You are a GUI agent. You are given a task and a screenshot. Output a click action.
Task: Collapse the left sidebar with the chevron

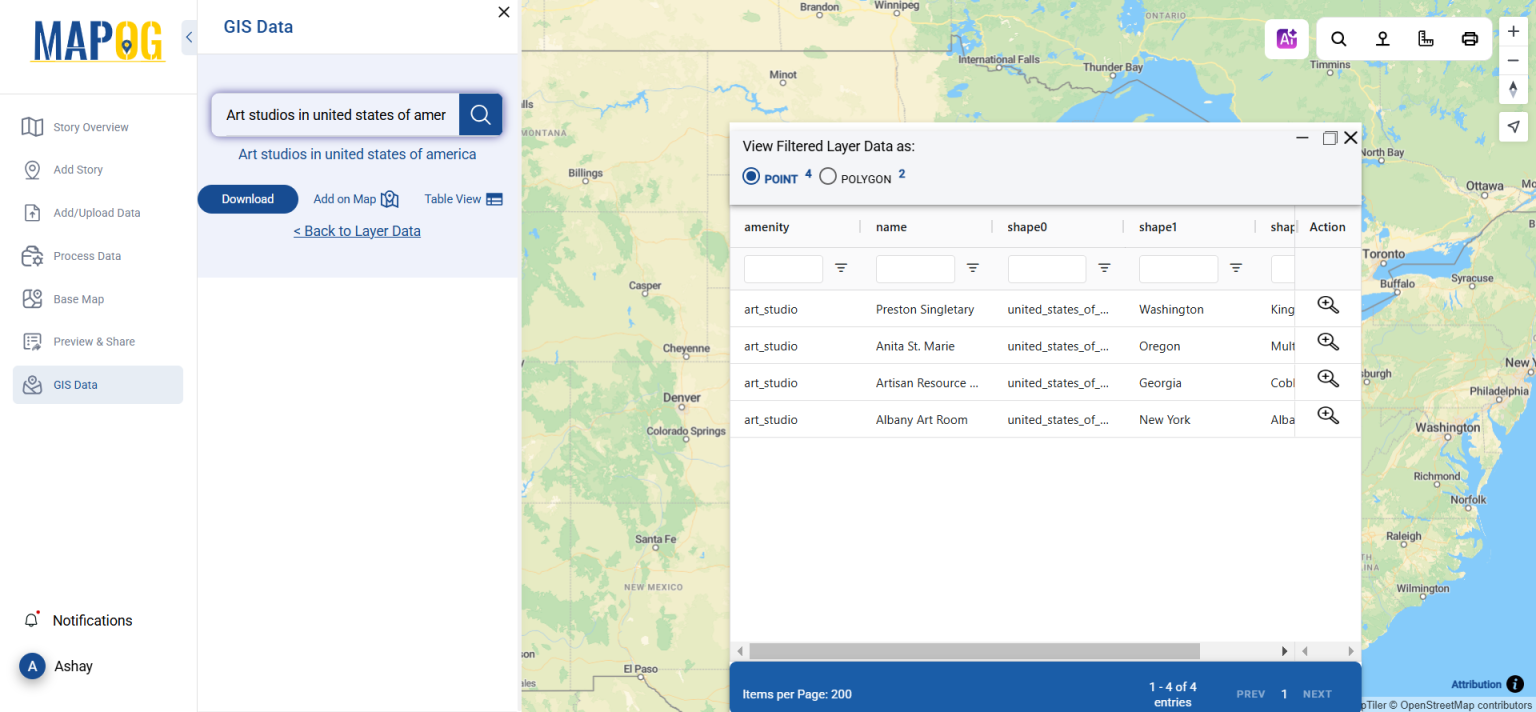(x=189, y=37)
